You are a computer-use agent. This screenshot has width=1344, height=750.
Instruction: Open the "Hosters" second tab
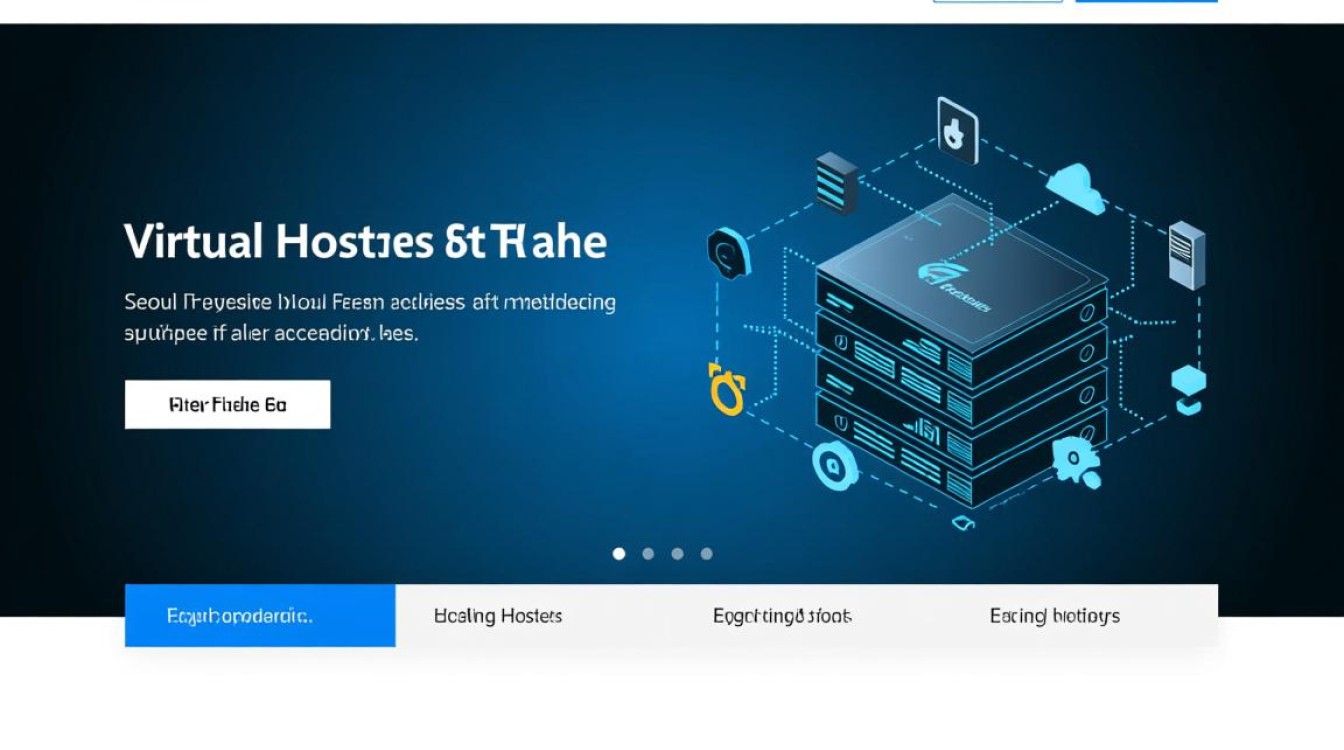coord(498,616)
